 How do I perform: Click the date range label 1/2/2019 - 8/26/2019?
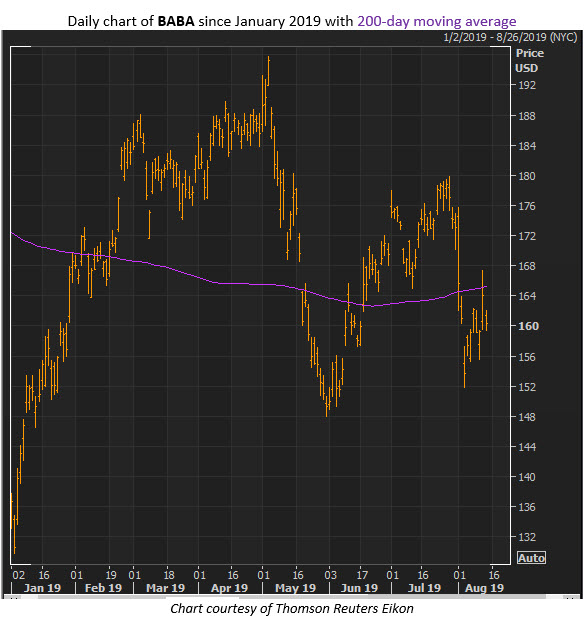[x=510, y=38]
